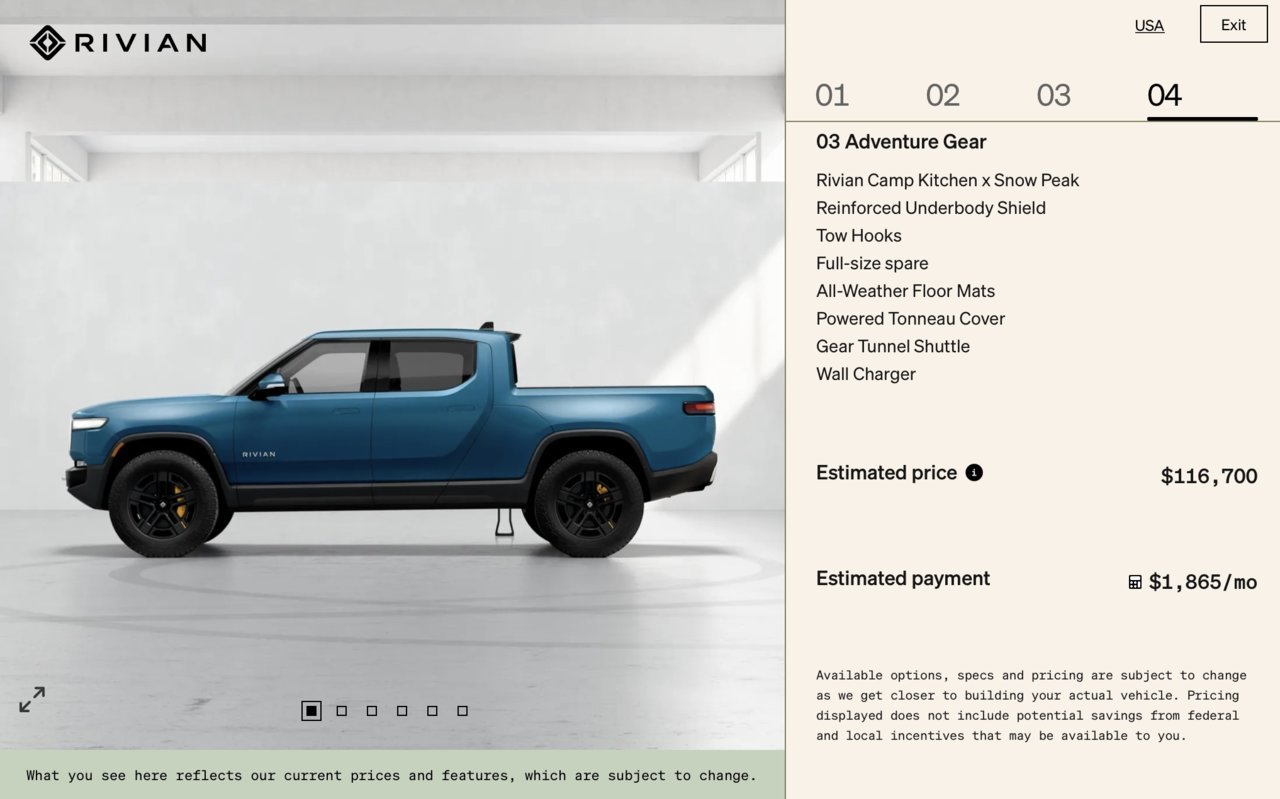Click Reinforced Underbody Shield item
Image resolution: width=1280 pixels, height=799 pixels.
[931, 208]
